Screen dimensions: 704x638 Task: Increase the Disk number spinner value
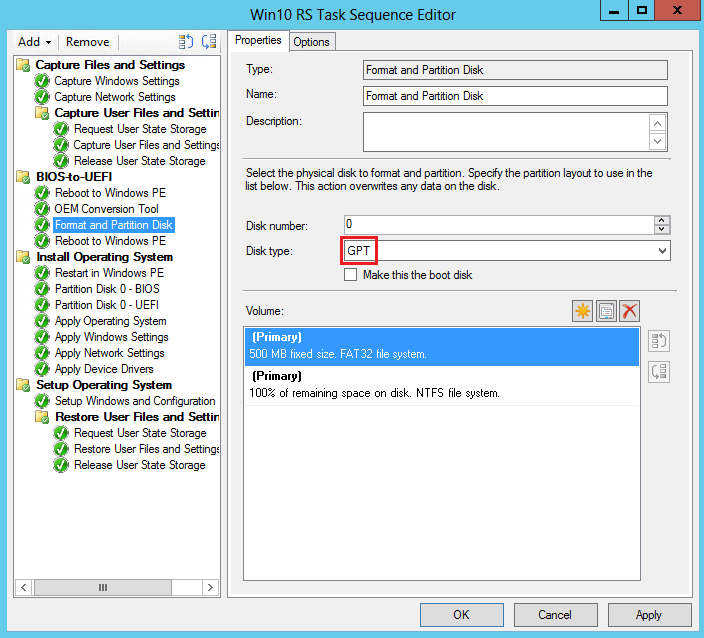(x=662, y=220)
